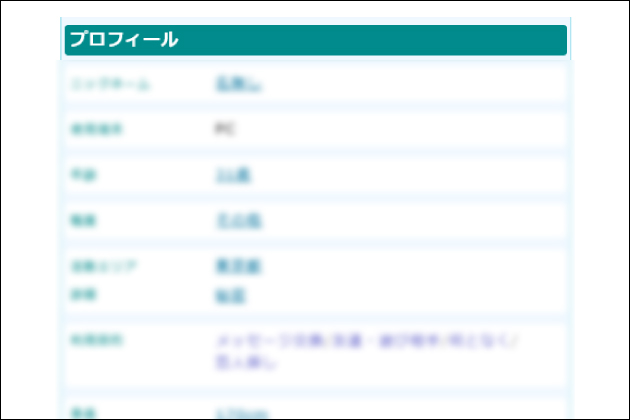Click the device row label beside PC
This screenshot has height=420, width=630.
pos(97,130)
